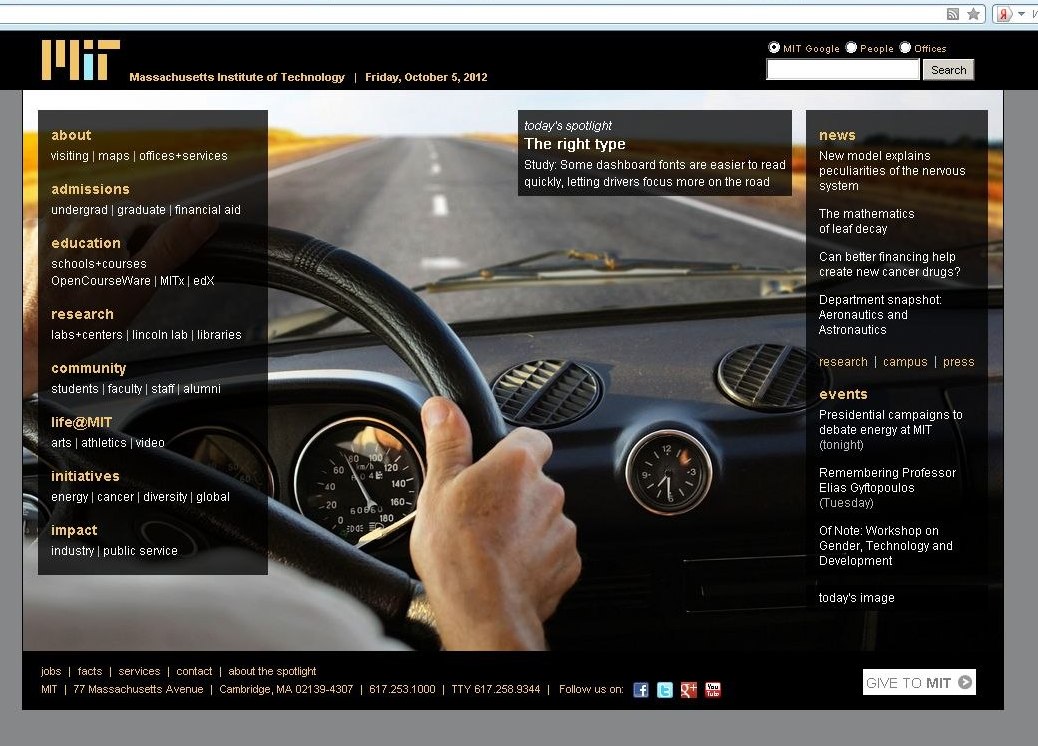Open MIT's Google+ page icon
The width and height of the screenshot is (1038, 746).
click(x=689, y=689)
